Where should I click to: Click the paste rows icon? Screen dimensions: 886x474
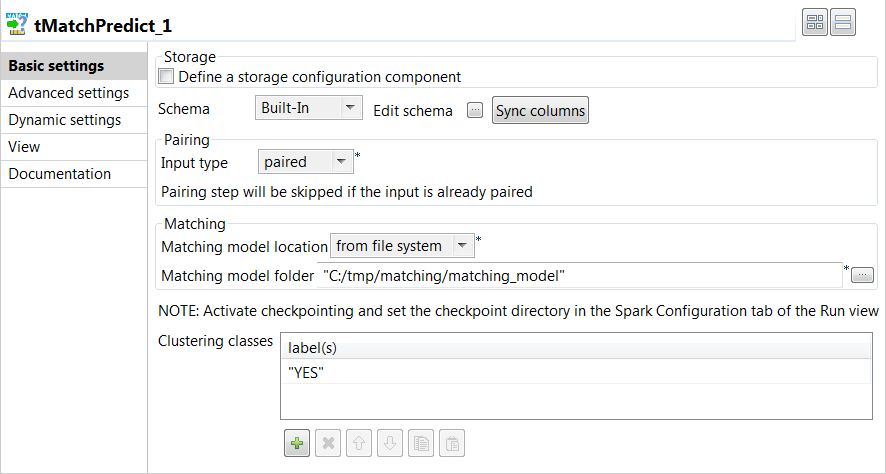click(451, 444)
